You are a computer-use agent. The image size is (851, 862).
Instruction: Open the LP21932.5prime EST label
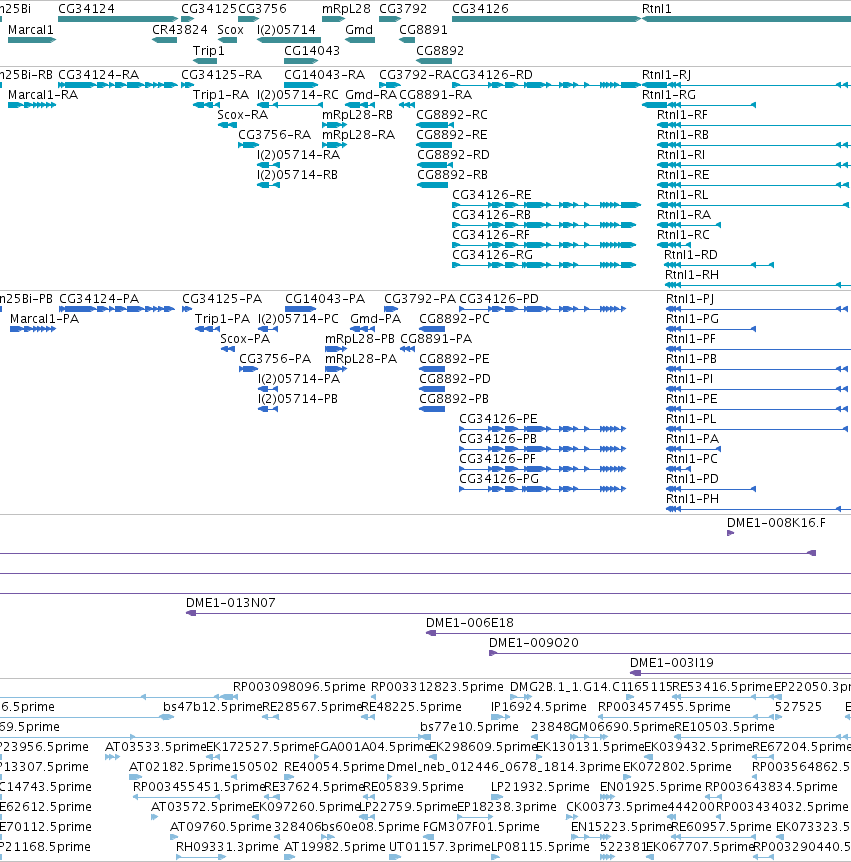540,787
